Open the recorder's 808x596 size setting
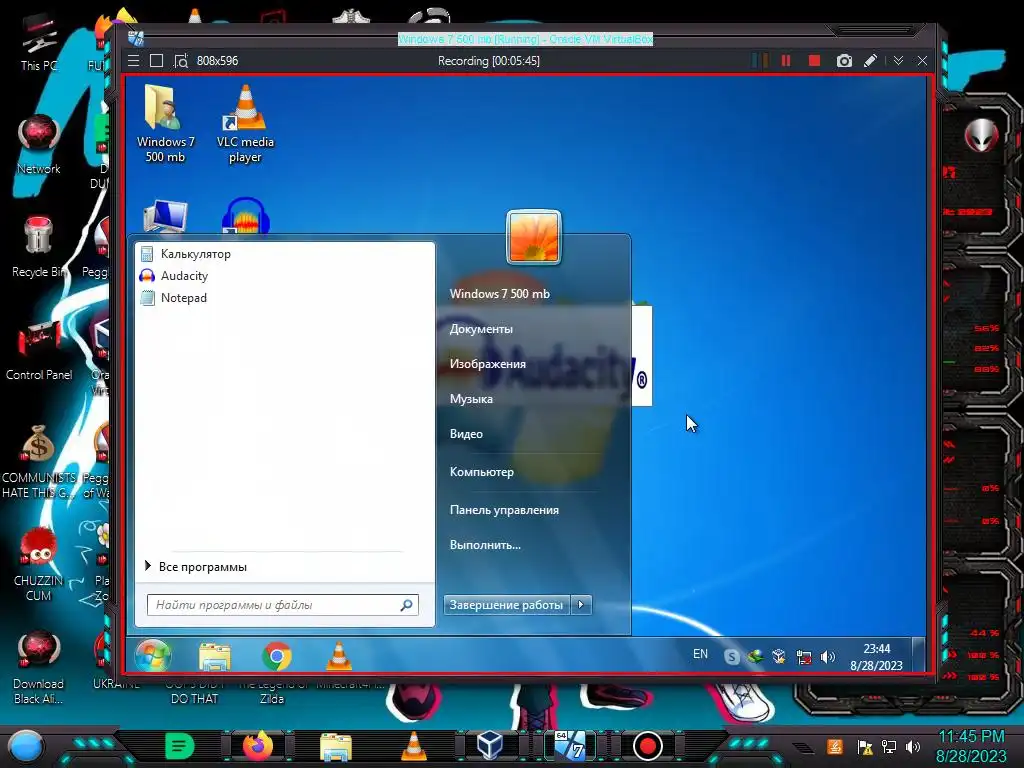This screenshot has height=768, width=1024. click(x=217, y=61)
